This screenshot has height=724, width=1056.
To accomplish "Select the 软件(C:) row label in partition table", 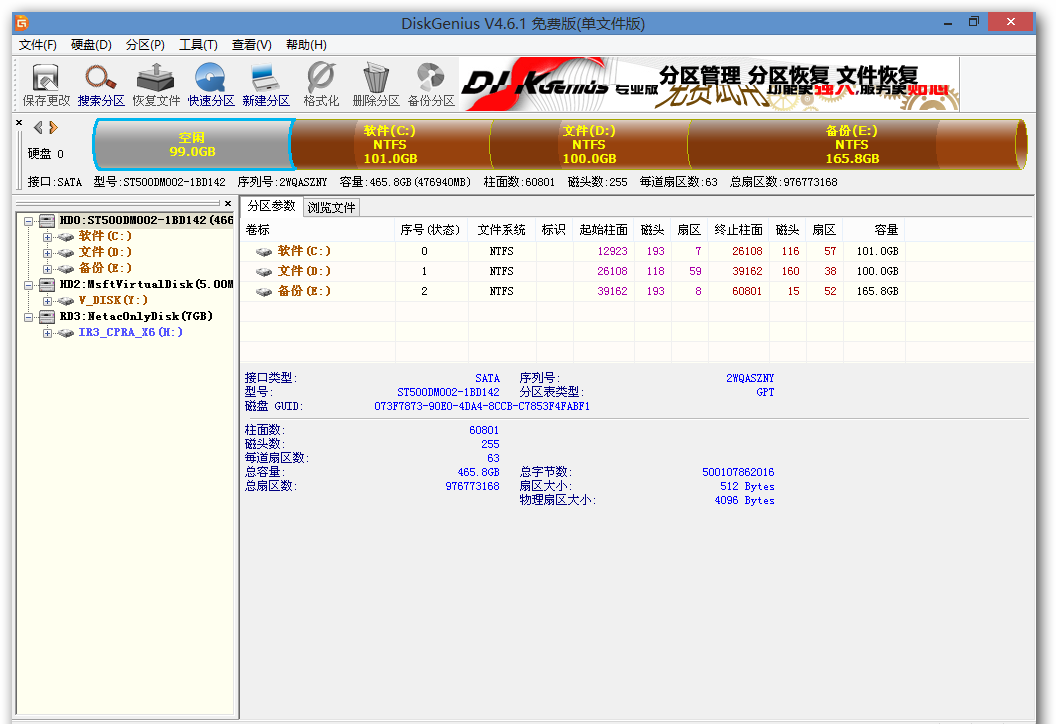I will pyautogui.click(x=304, y=251).
